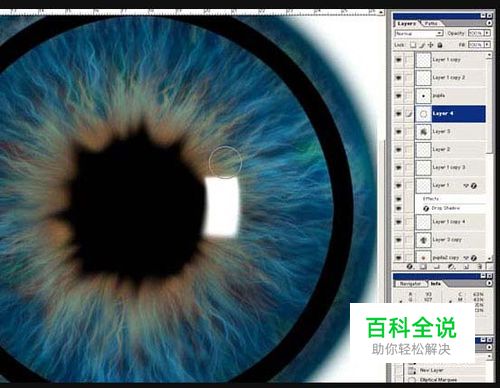Click the New Layer history state
This screenshot has height=388, width=500.
click(431, 370)
